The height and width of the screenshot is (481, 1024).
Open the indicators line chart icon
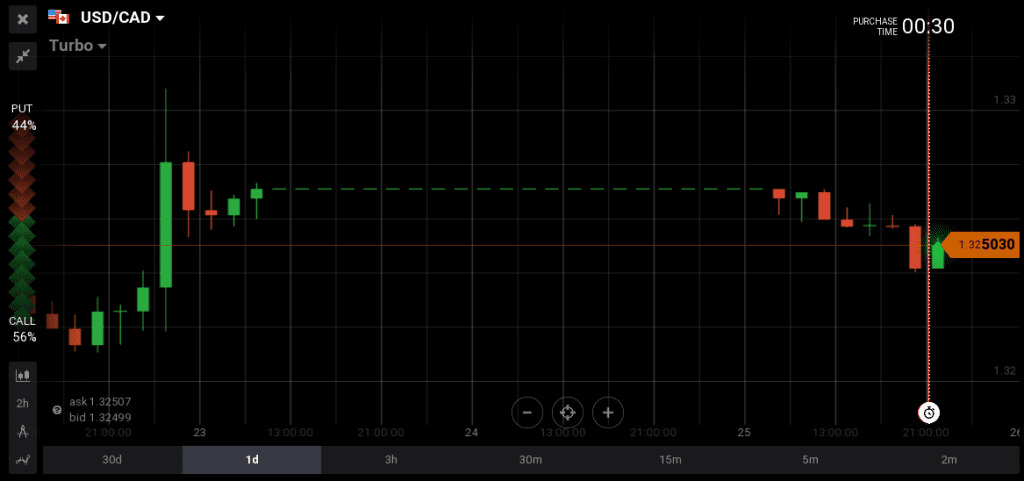pyautogui.click(x=23, y=459)
